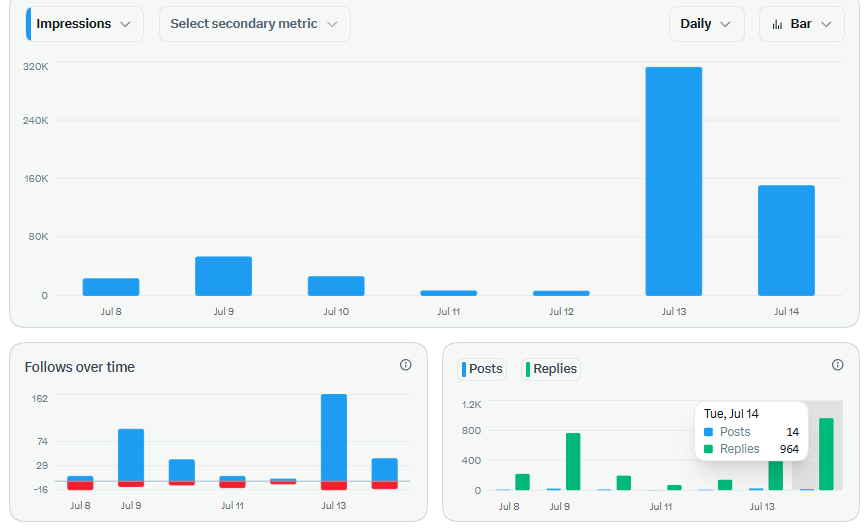Click the Posts 14 tooltip value
Image resolution: width=867 pixels, height=528 pixels.
click(792, 432)
